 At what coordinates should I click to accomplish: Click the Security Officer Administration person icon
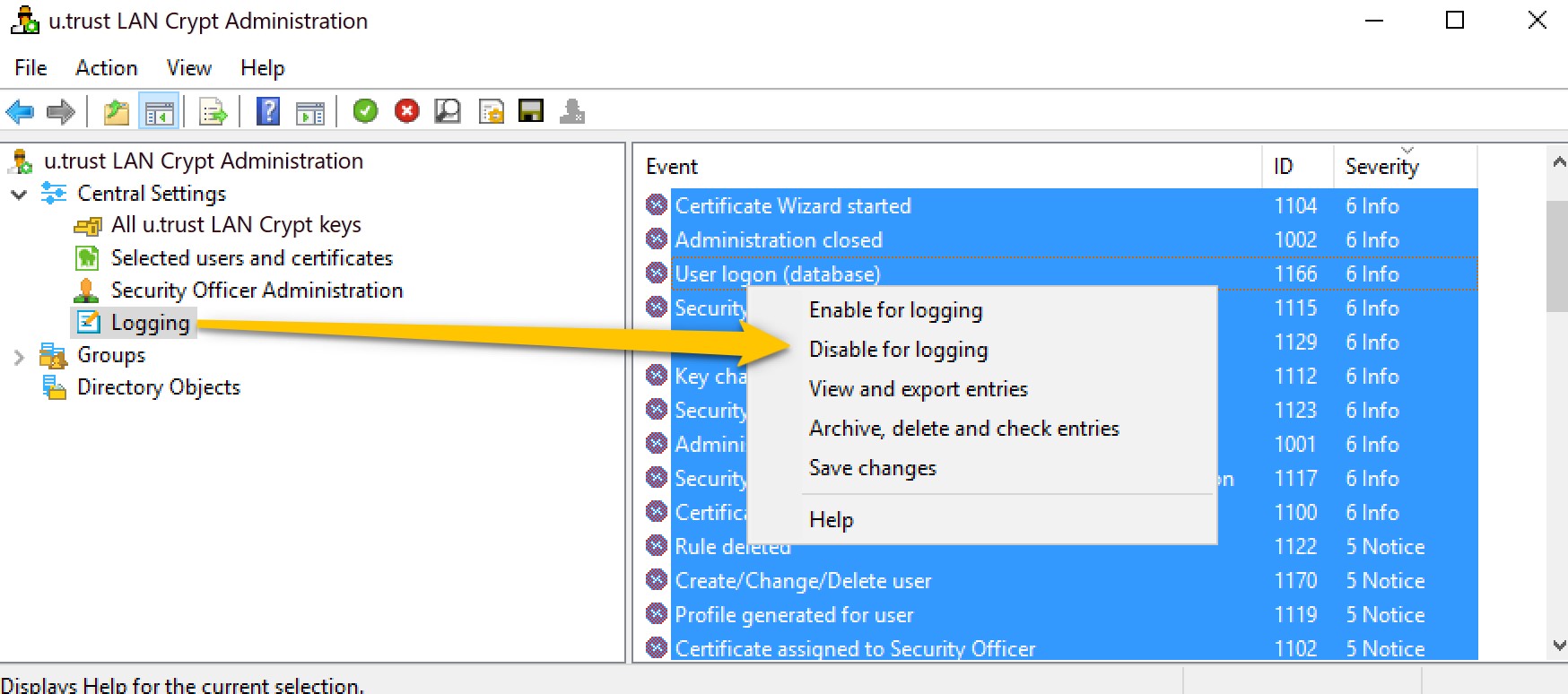point(87,291)
